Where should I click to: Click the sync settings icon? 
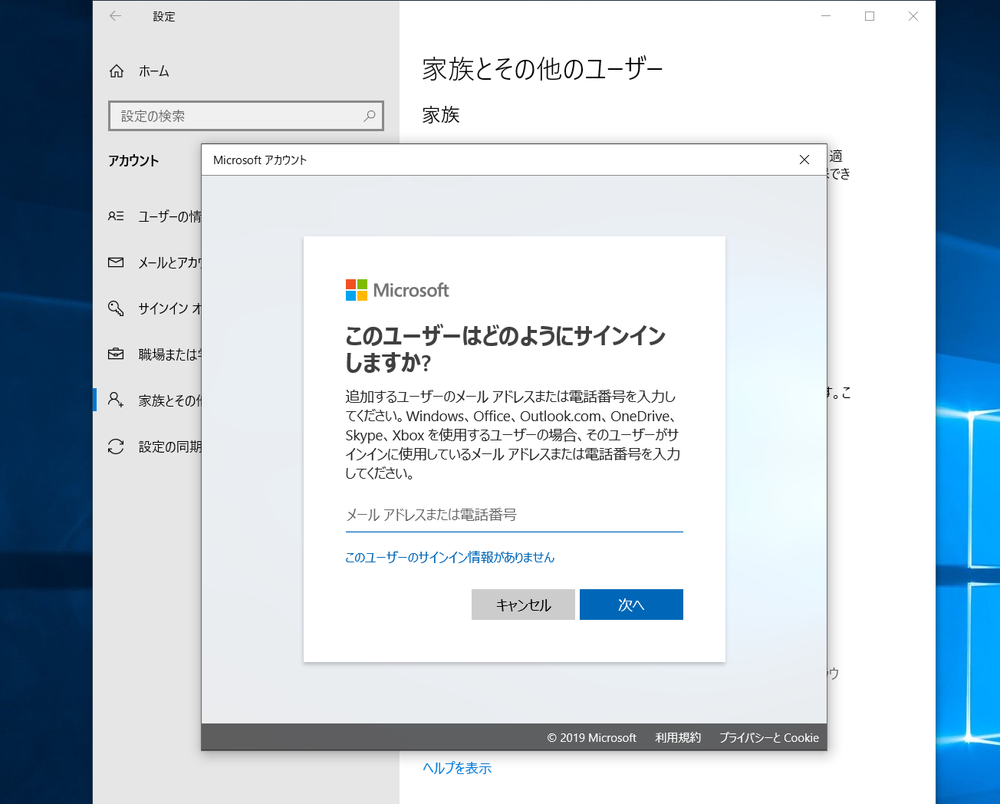pos(117,446)
